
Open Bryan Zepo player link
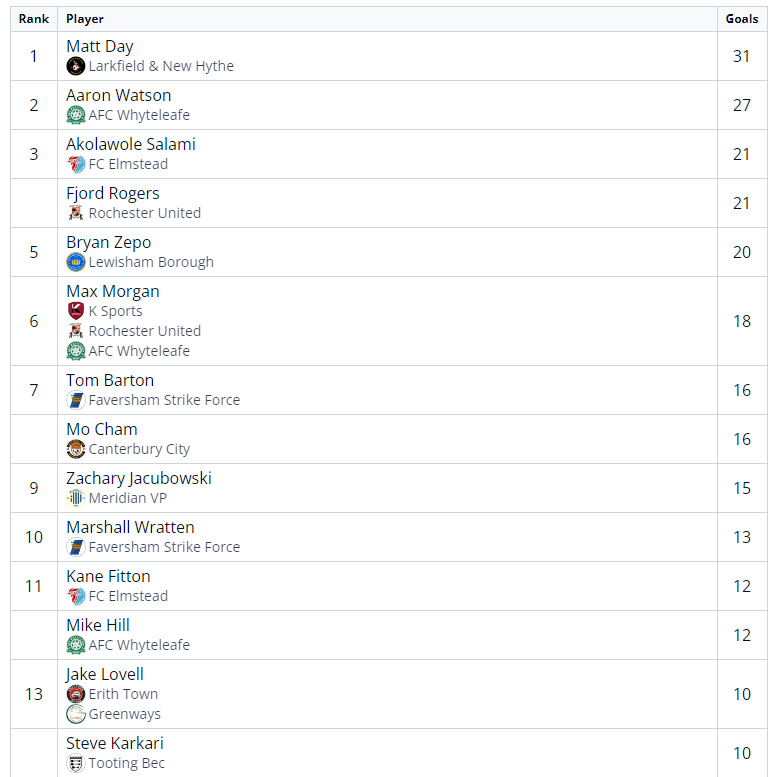point(107,242)
